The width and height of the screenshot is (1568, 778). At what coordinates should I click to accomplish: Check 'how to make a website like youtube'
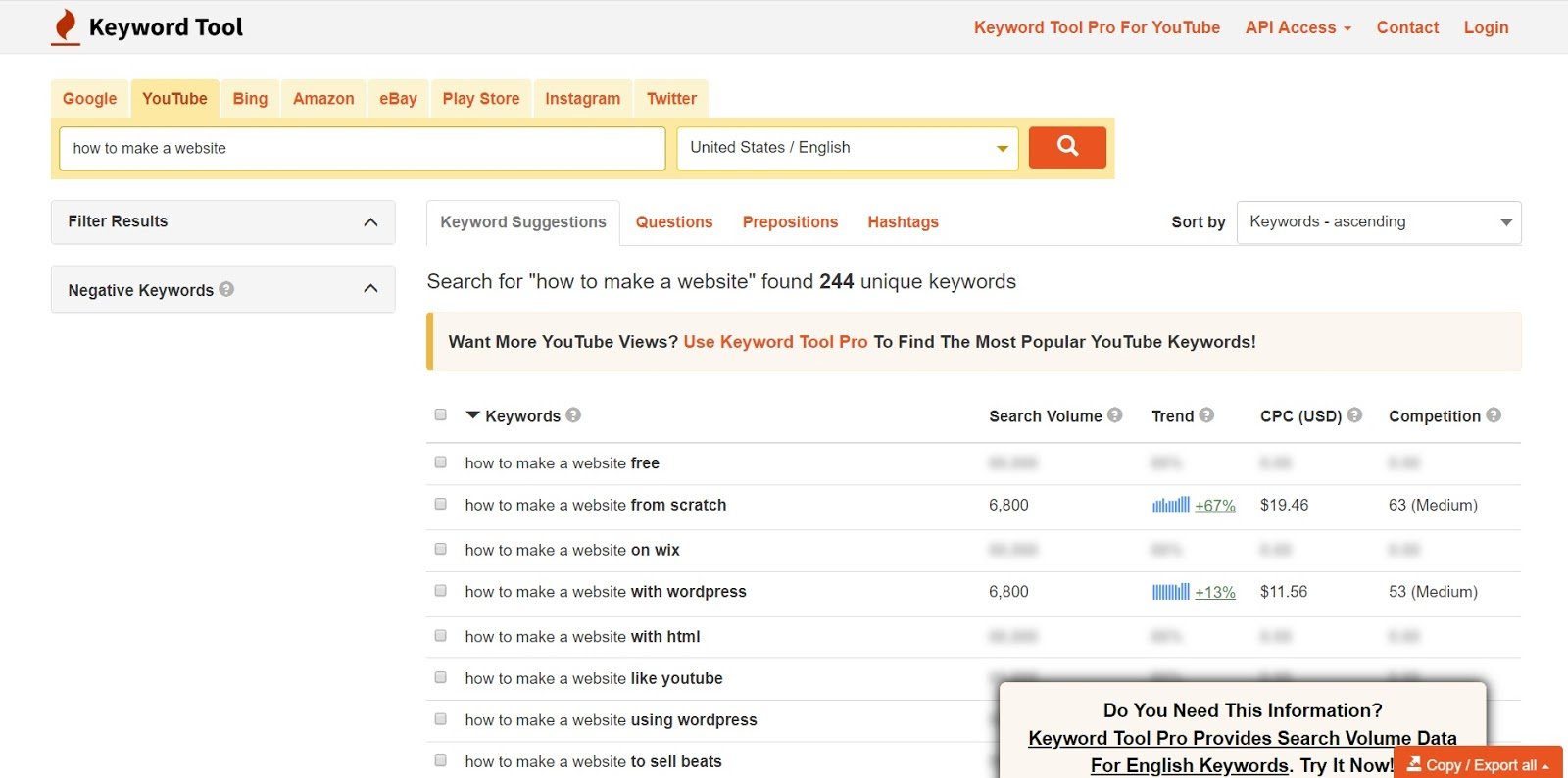click(440, 677)
